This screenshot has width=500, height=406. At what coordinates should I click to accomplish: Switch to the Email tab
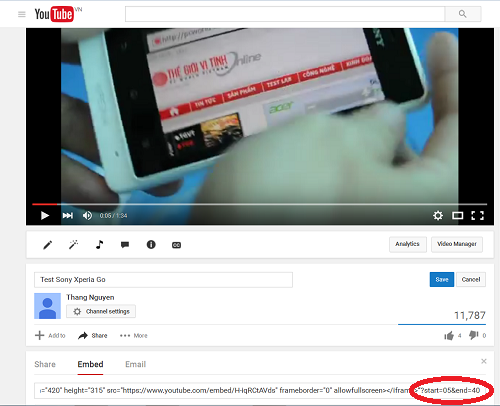136,364
